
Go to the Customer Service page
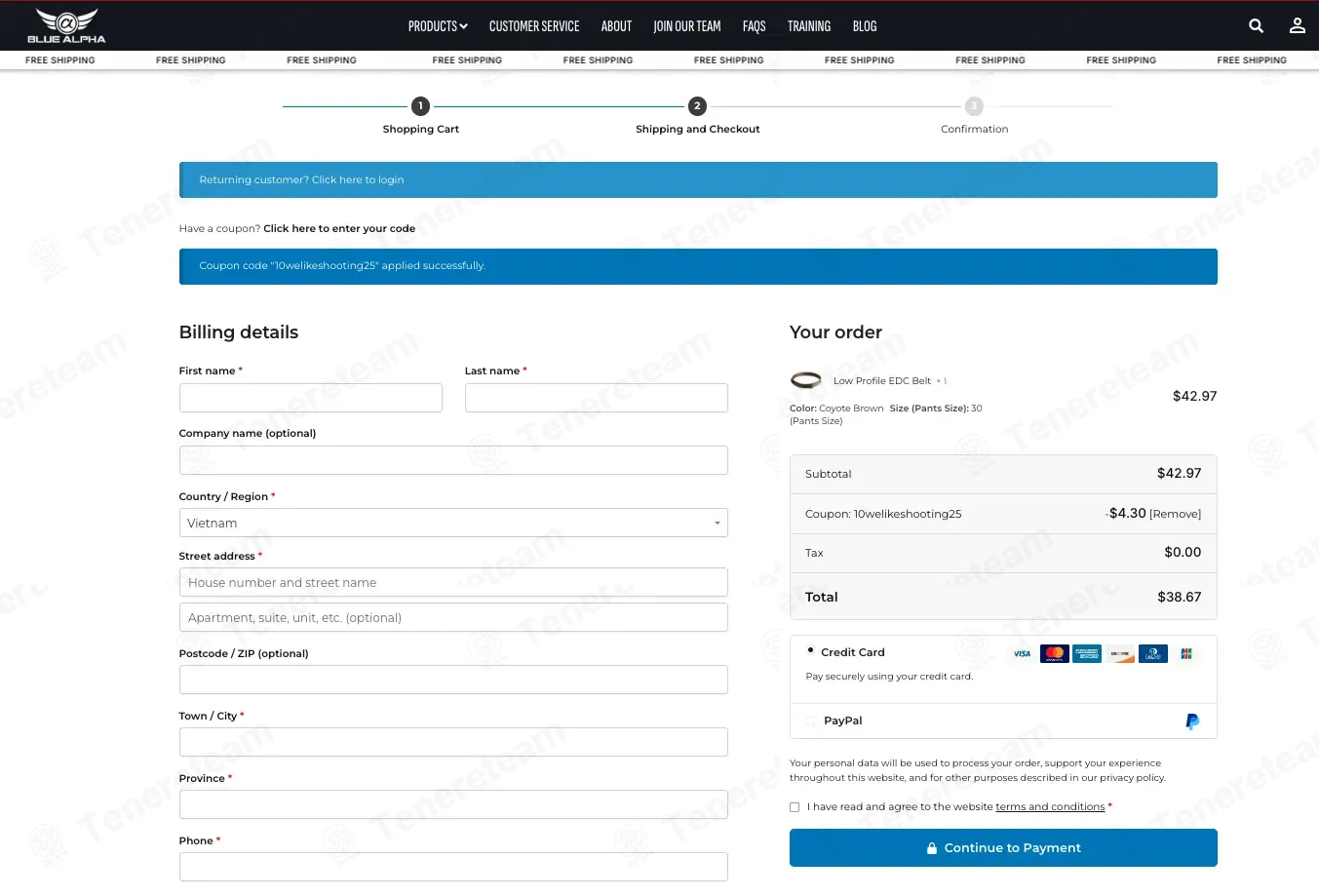534,26
